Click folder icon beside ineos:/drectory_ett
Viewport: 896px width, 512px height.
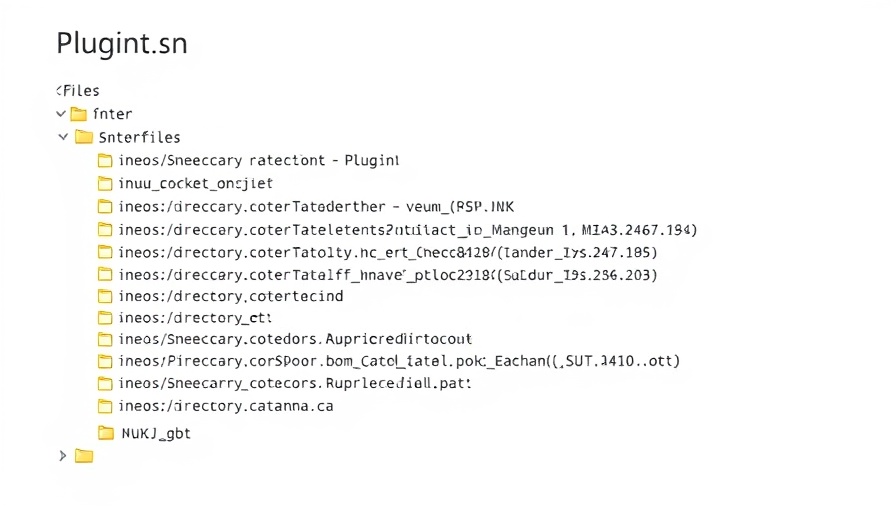click(x=105, y=318)
